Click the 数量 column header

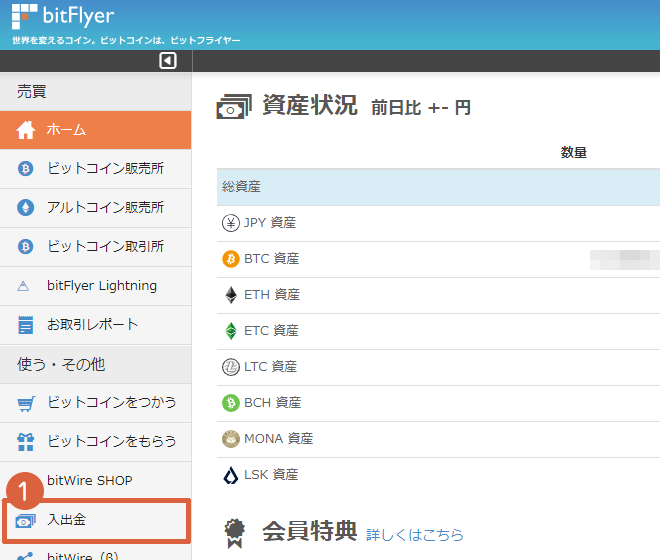[x=573, y=152]
